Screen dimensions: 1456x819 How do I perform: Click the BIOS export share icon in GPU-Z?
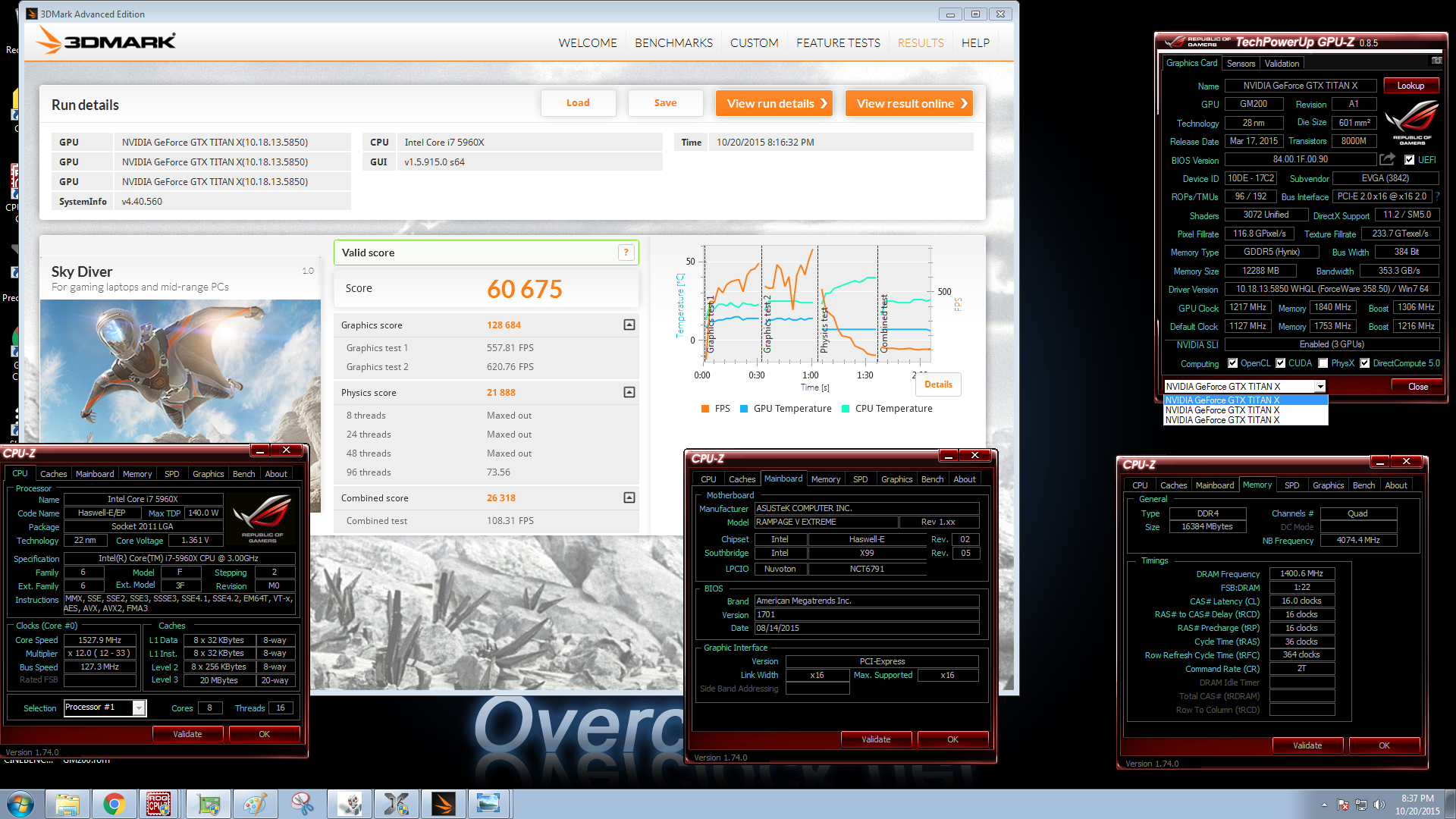(1387, 159)
